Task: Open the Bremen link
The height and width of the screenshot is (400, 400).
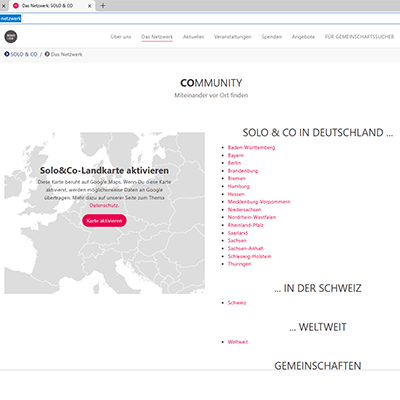Action: pyautogui.click(x=237, y=178)
